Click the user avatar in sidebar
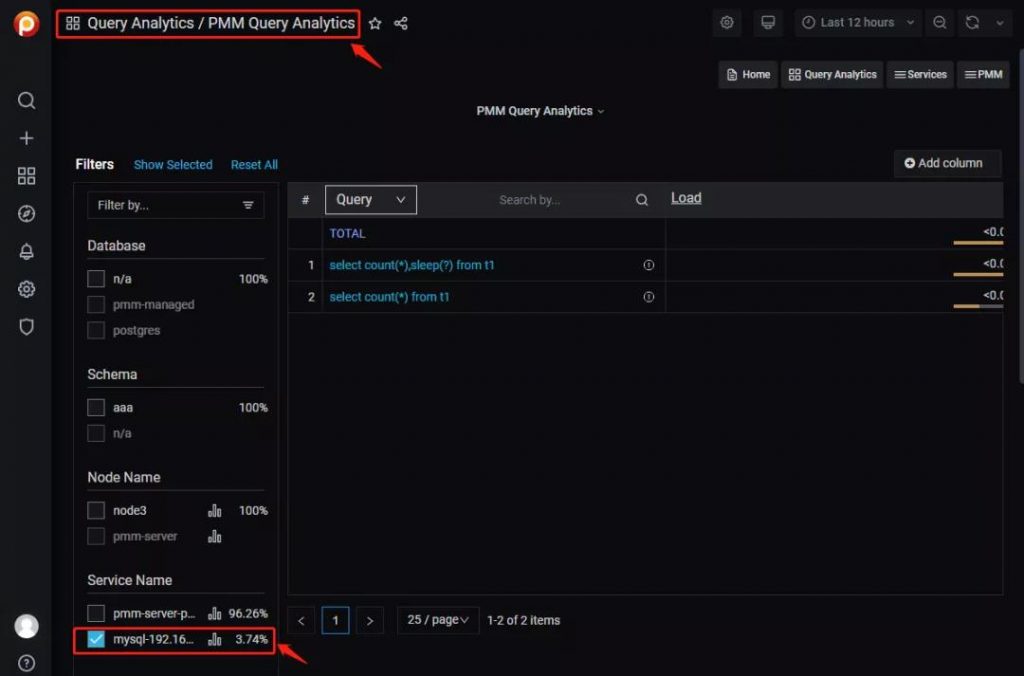1024x676 pixels. pyautogui.click(x=26, y=626)
